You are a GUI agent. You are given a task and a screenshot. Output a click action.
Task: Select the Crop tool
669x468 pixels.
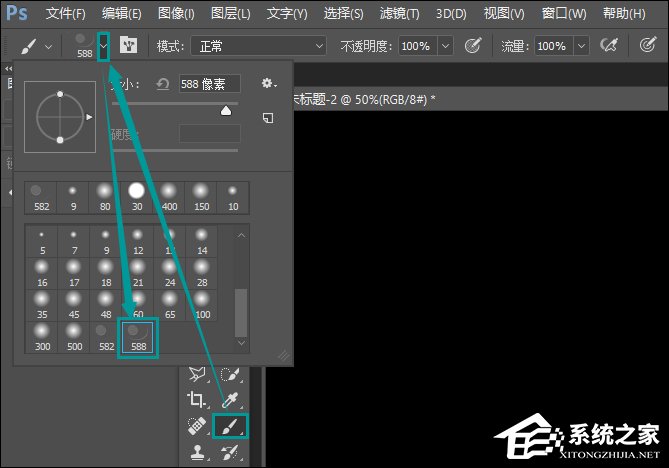[197, 400]
